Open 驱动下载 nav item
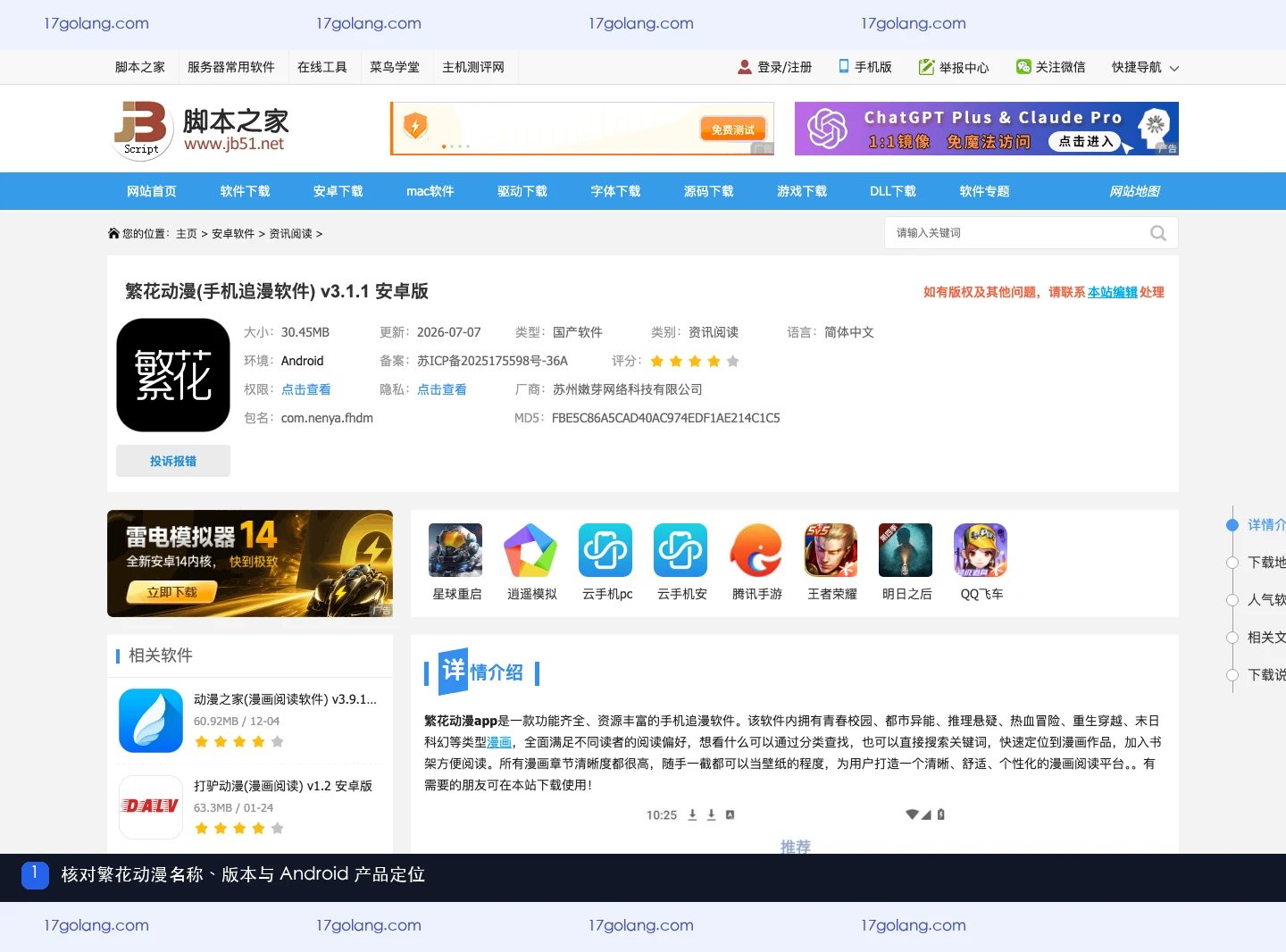 [x=522, y=191]
